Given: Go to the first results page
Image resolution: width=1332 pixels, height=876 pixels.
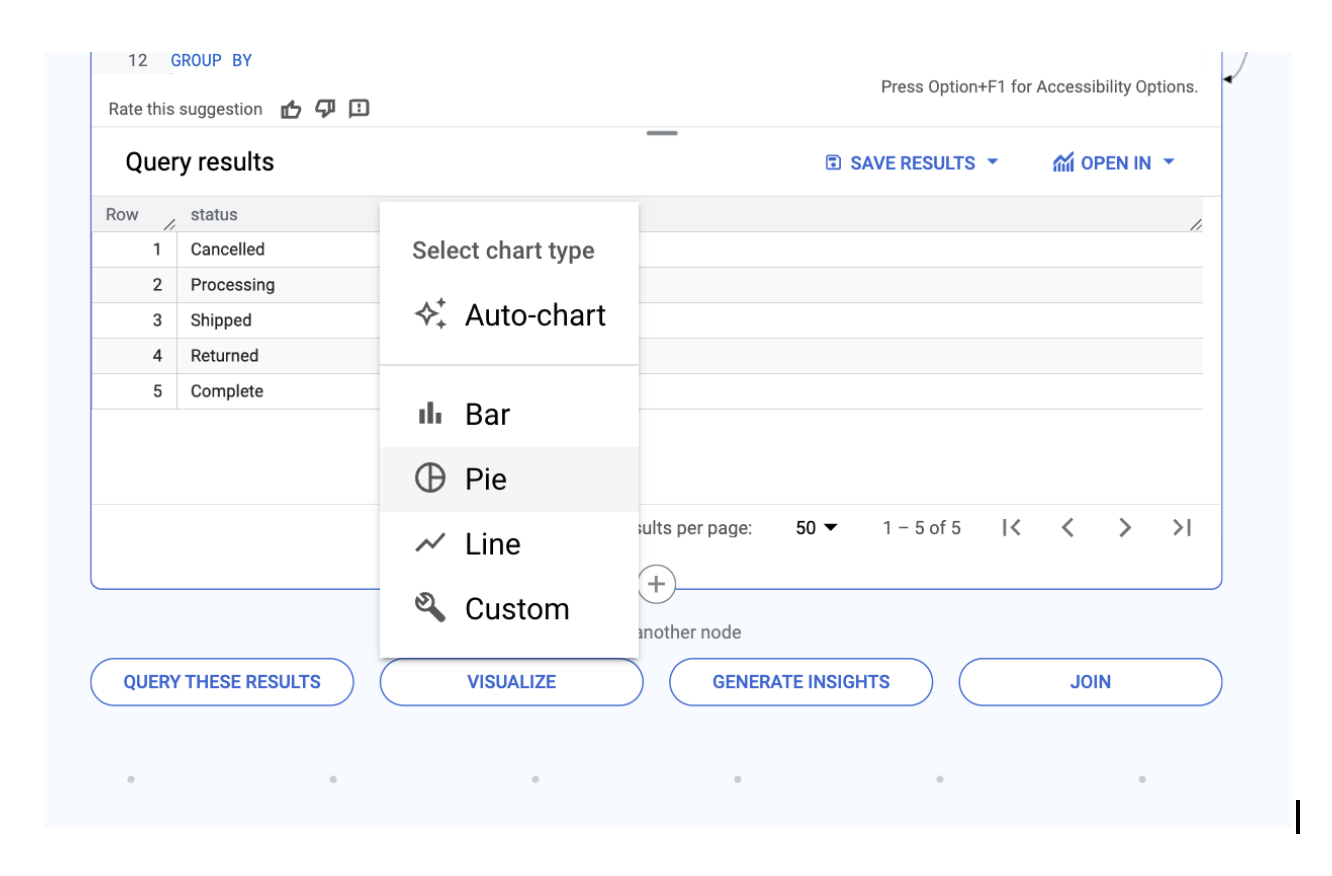Looking at the screenshot, I should [x=1011, y=528].
